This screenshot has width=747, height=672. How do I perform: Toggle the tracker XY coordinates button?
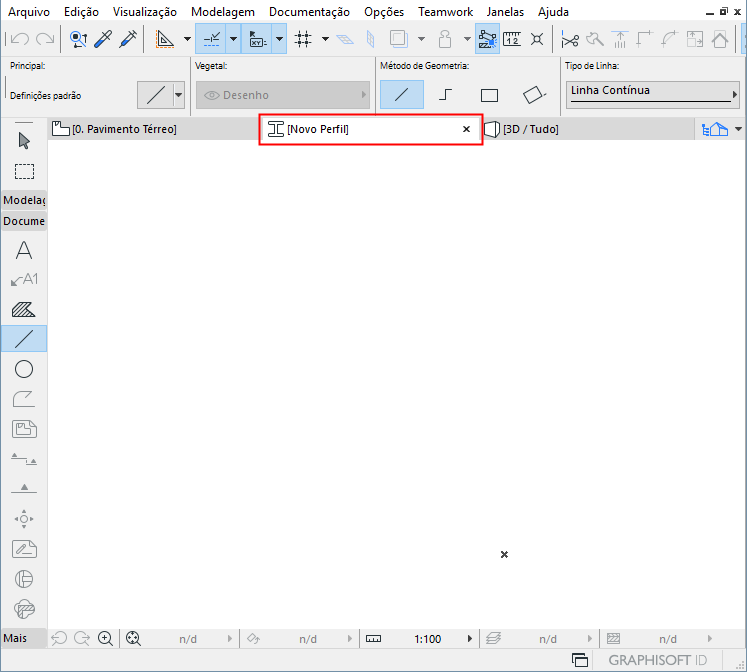pos(257,39)
